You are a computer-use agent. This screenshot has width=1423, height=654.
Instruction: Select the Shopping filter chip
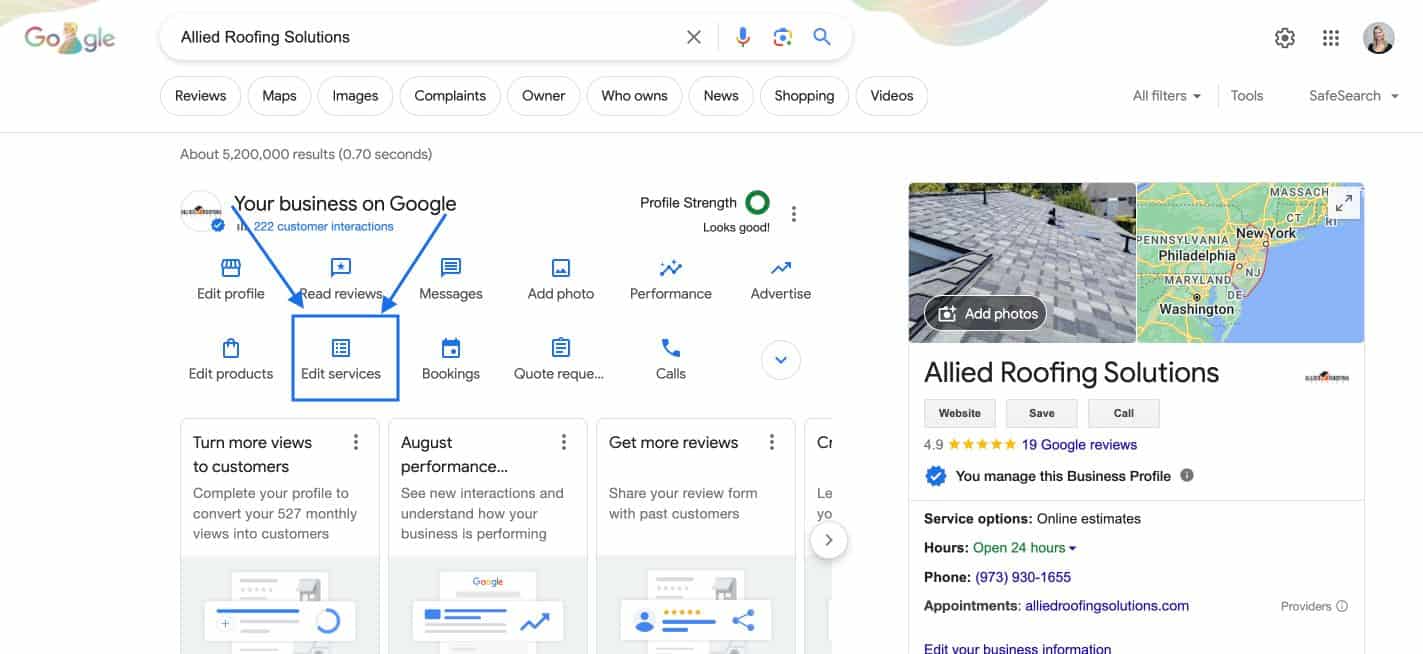[x=804, y=96]
